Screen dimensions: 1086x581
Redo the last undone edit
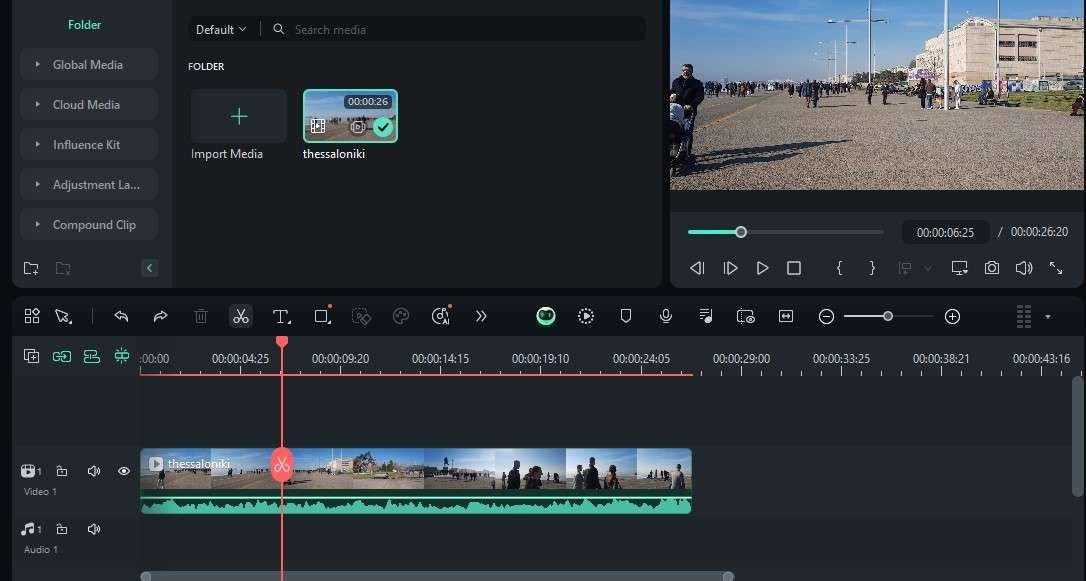pyautogui.click(x=160, y=316)
